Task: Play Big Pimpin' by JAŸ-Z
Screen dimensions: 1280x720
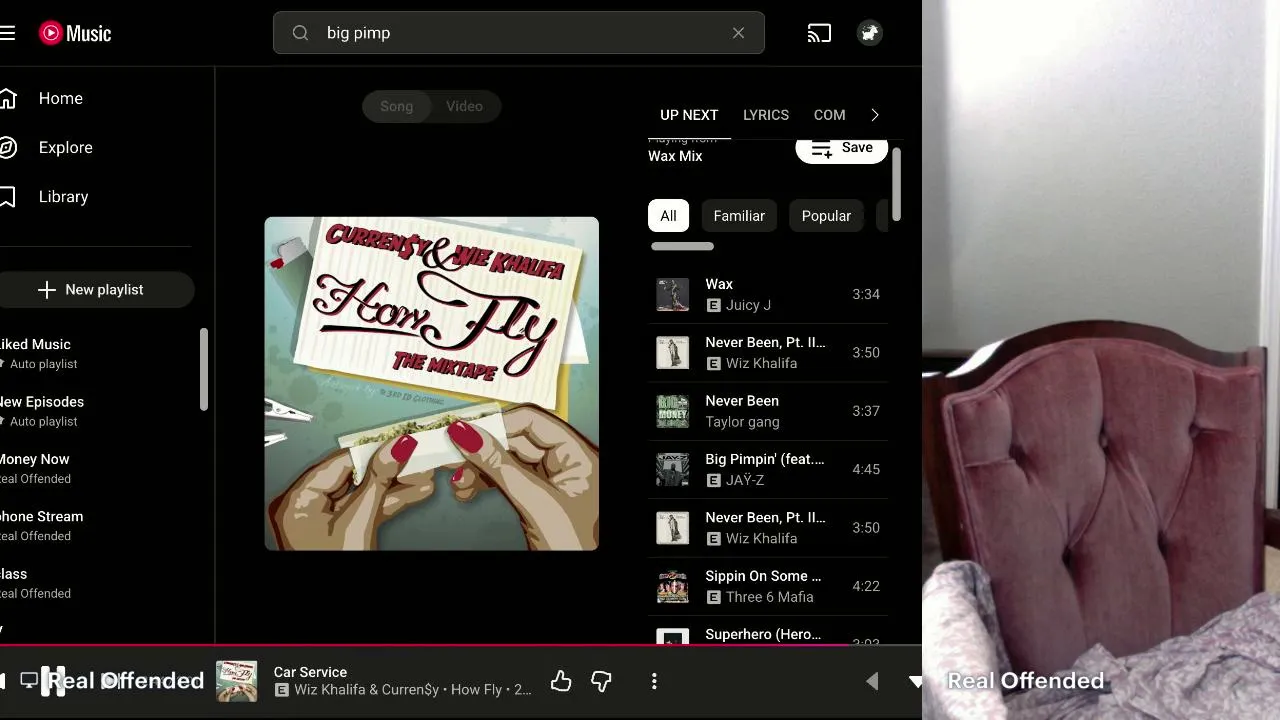Action: pos(768,469)
